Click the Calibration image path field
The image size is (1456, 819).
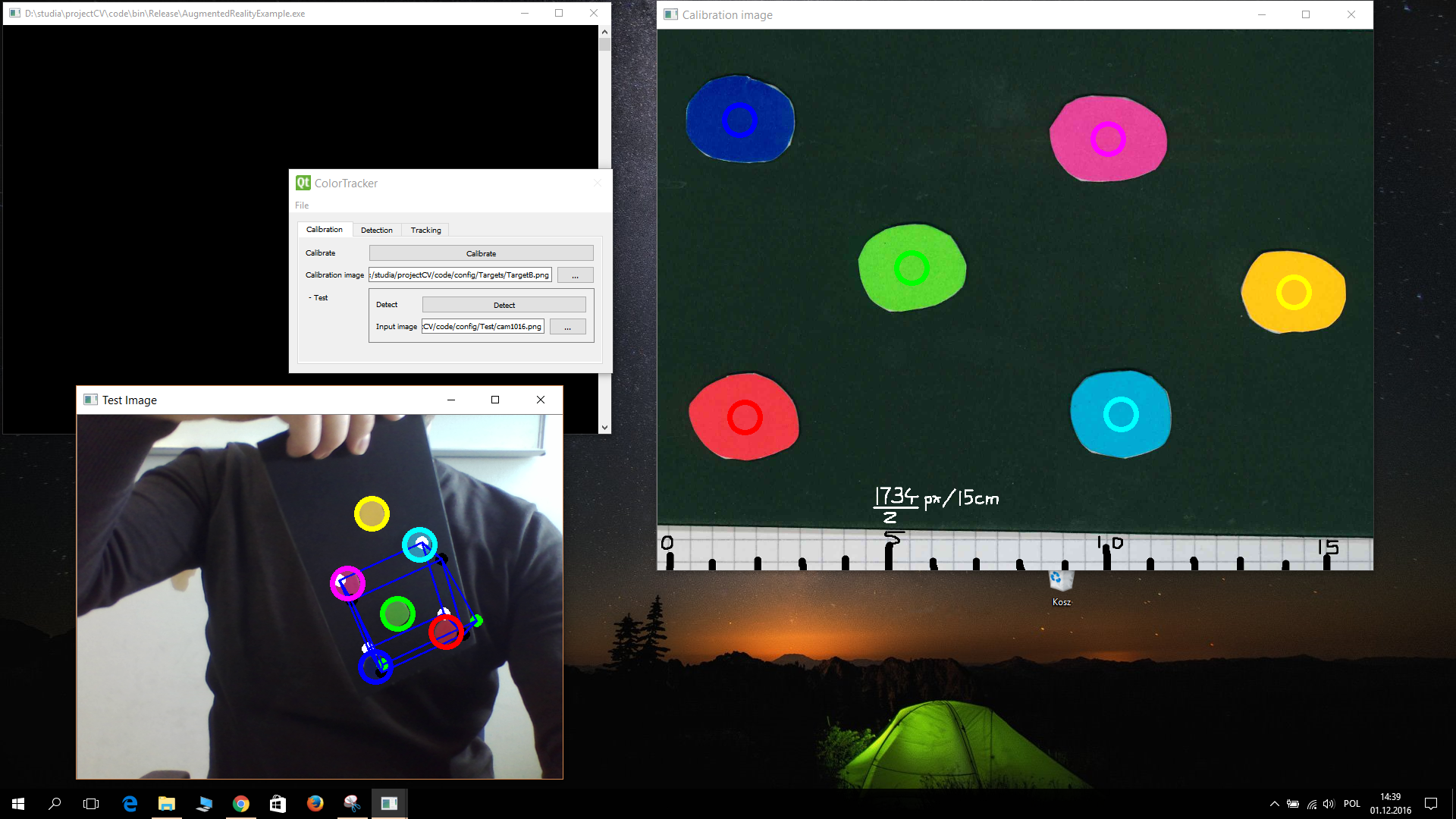[460, 275]
